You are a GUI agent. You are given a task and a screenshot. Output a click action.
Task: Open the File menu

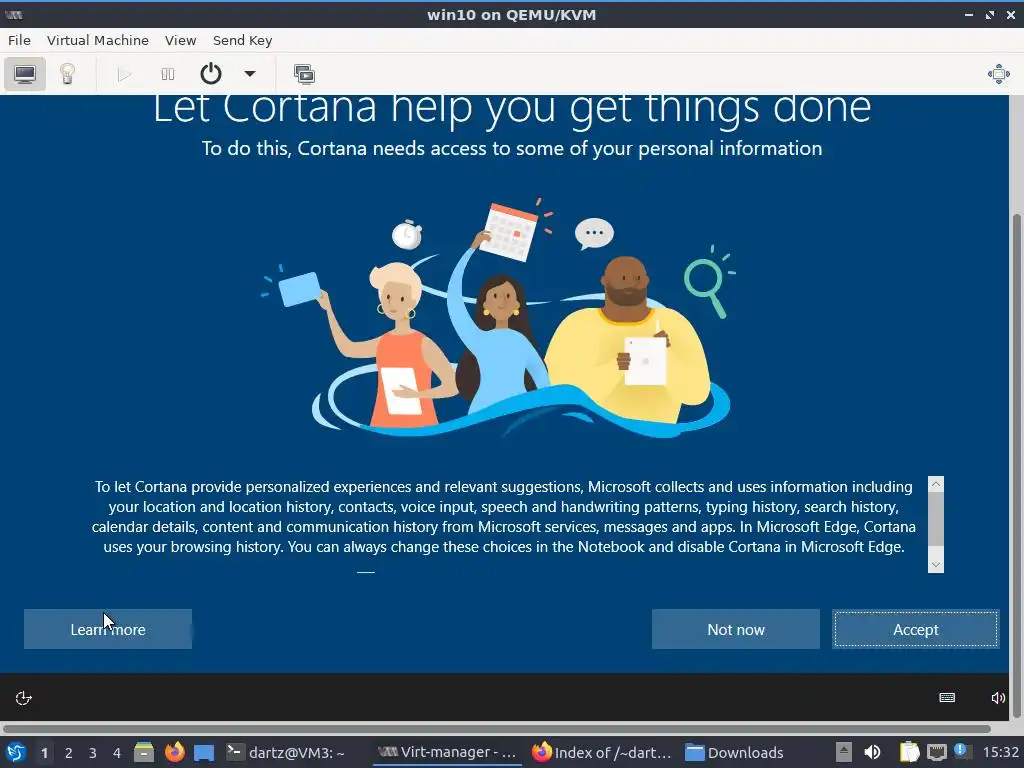pyautogui.click(x=19, y=40)
